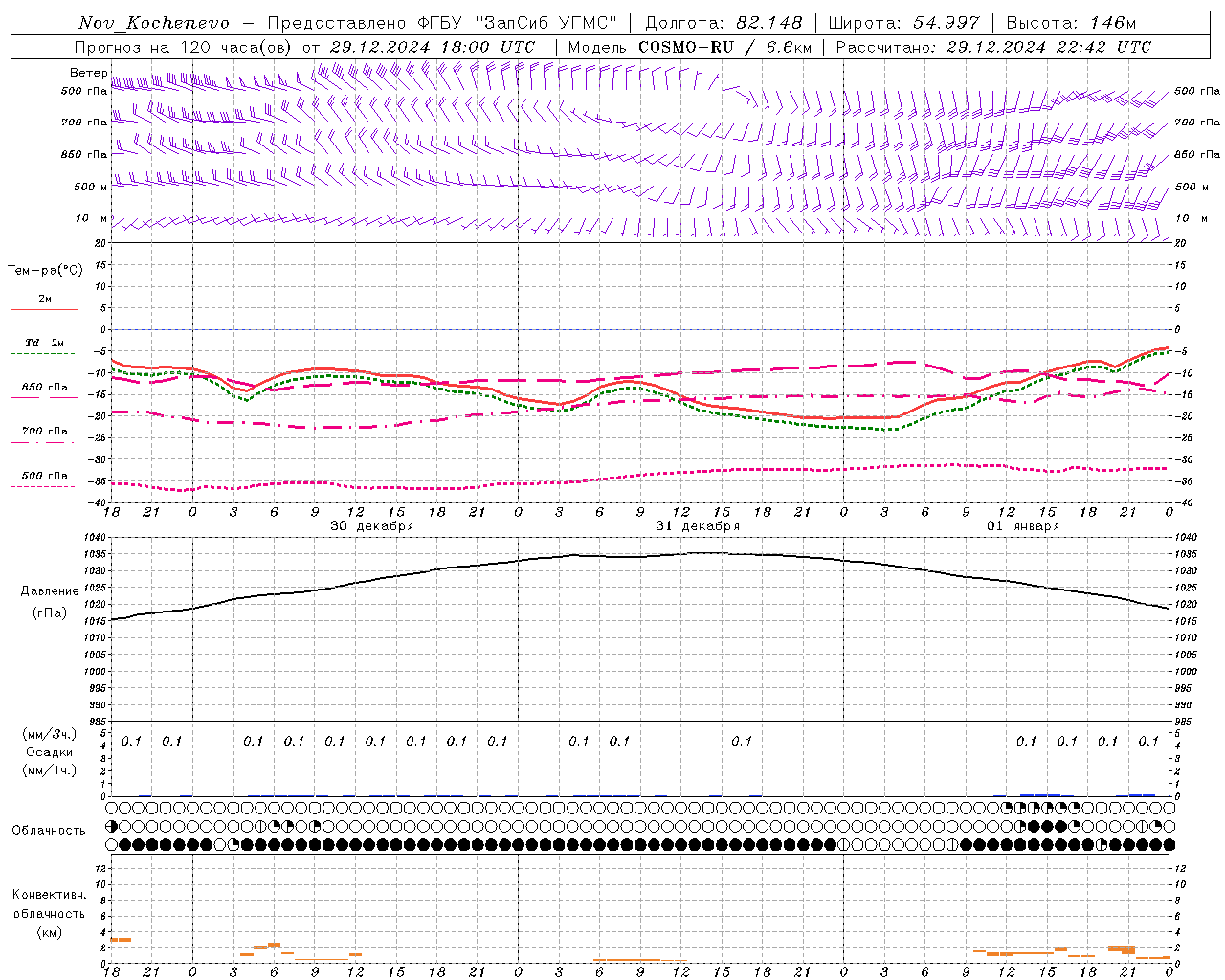Click the Nov_Kochenevo station title
This screenshot has width=1225, height=980.
153,23
